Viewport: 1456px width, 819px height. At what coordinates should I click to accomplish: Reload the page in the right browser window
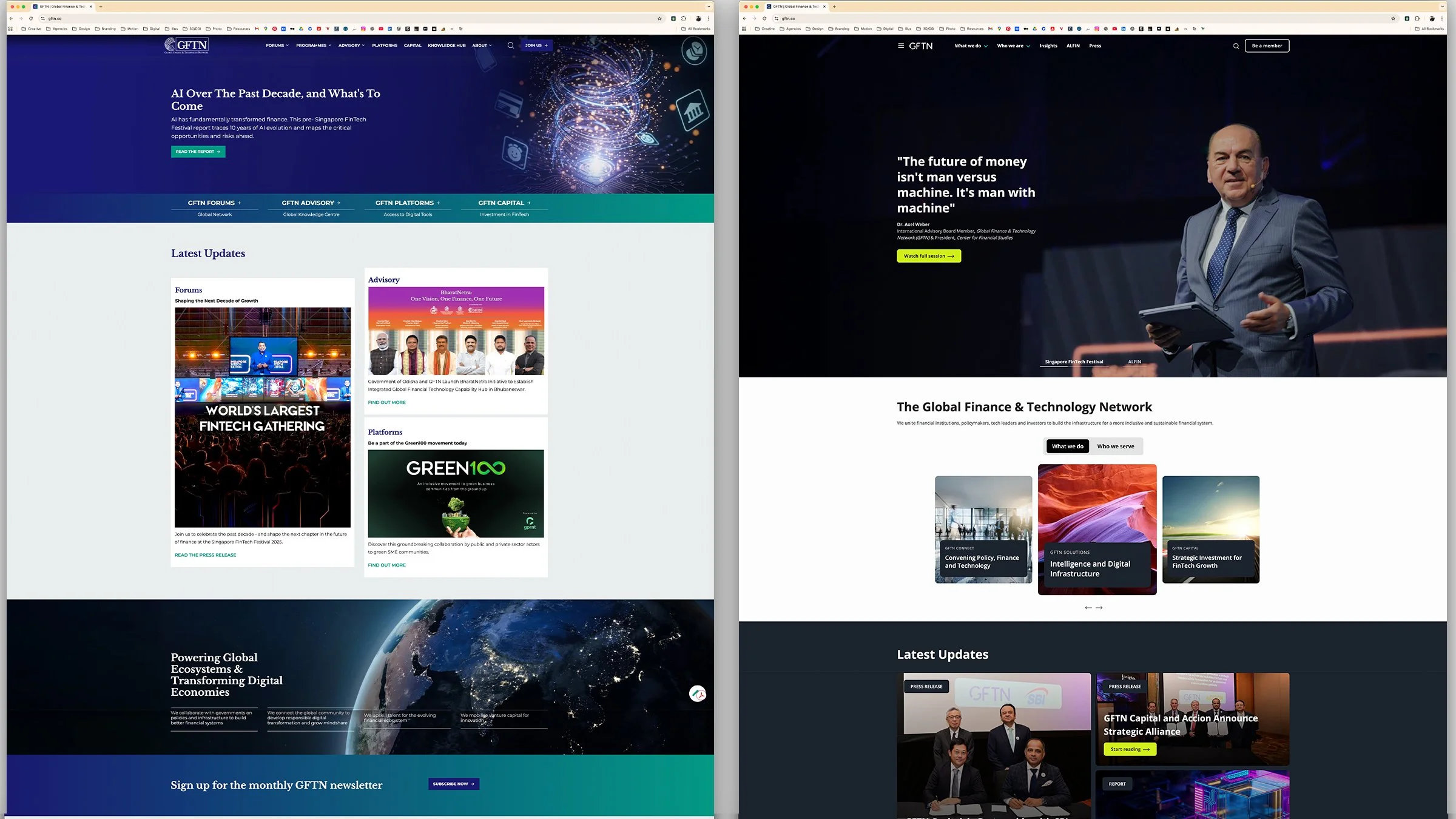coord(764,18)
